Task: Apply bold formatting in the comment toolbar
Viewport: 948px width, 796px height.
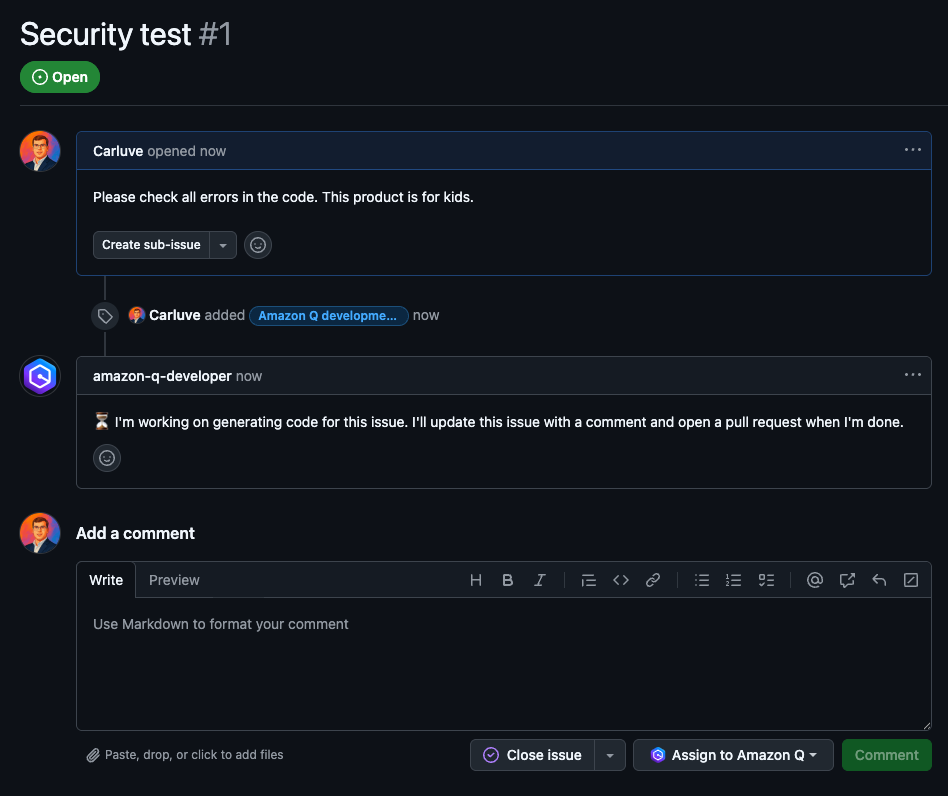Action: pos(508,580)
